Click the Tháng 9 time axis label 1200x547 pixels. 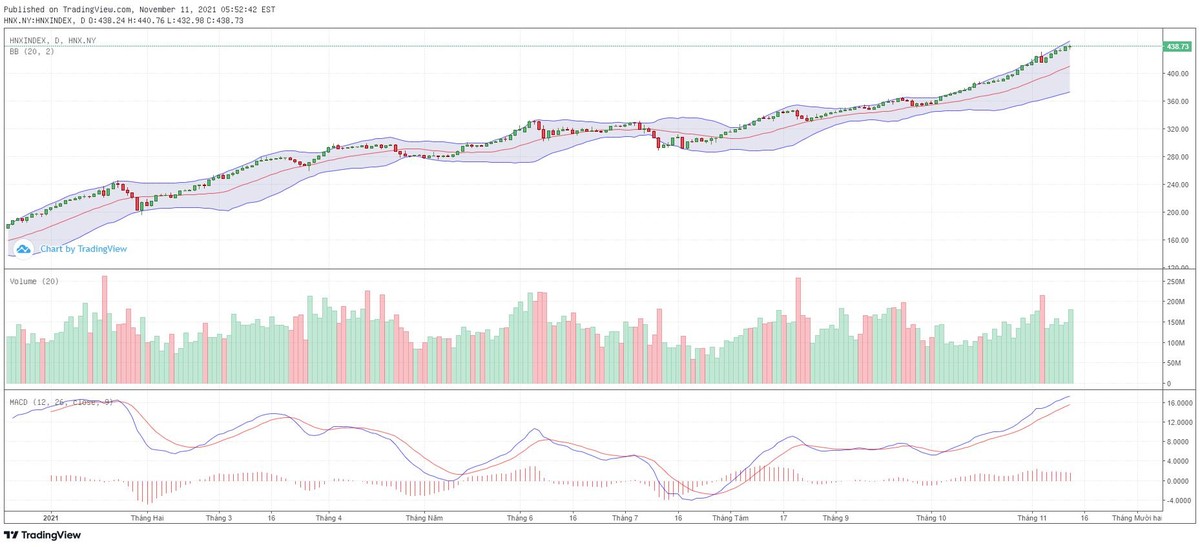click(x=834, y=518)
